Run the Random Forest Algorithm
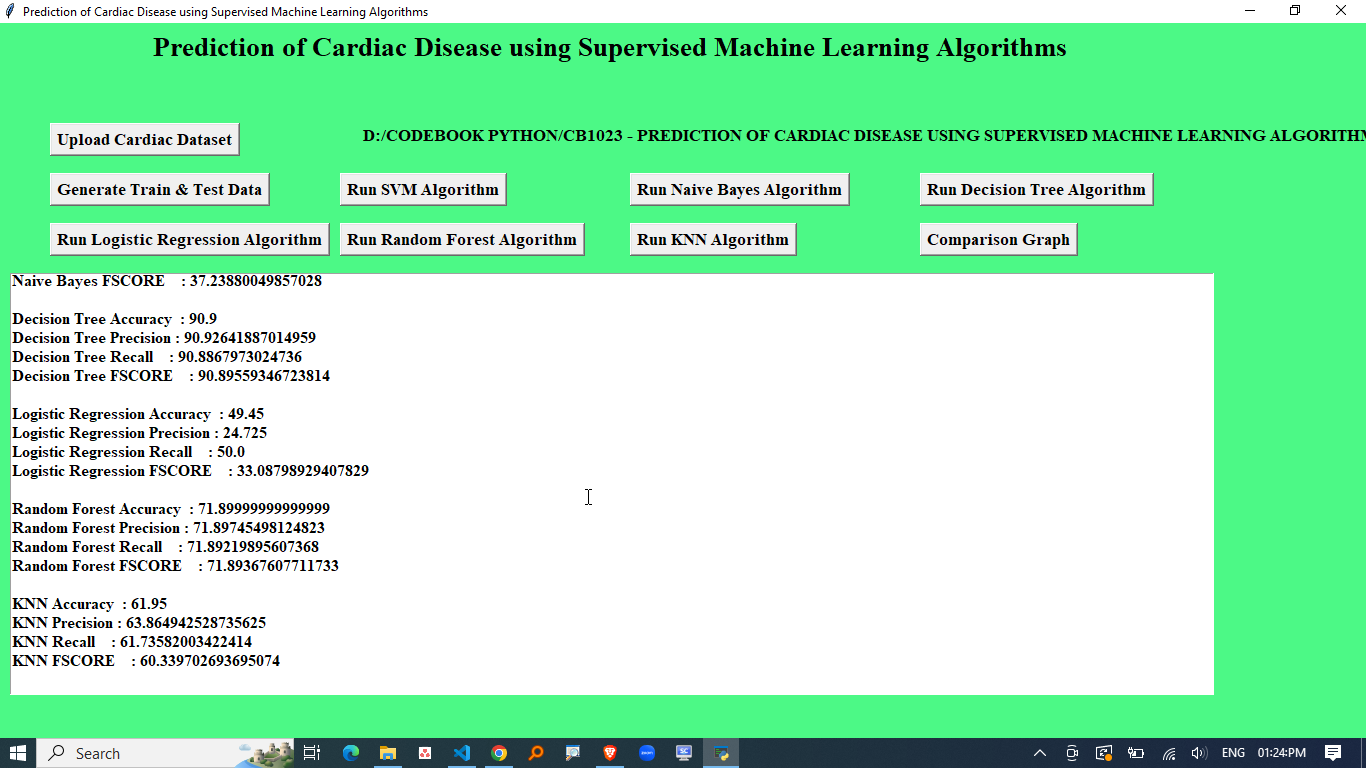1366x768 pixels. pyautogui.click(x=462, y=240)
